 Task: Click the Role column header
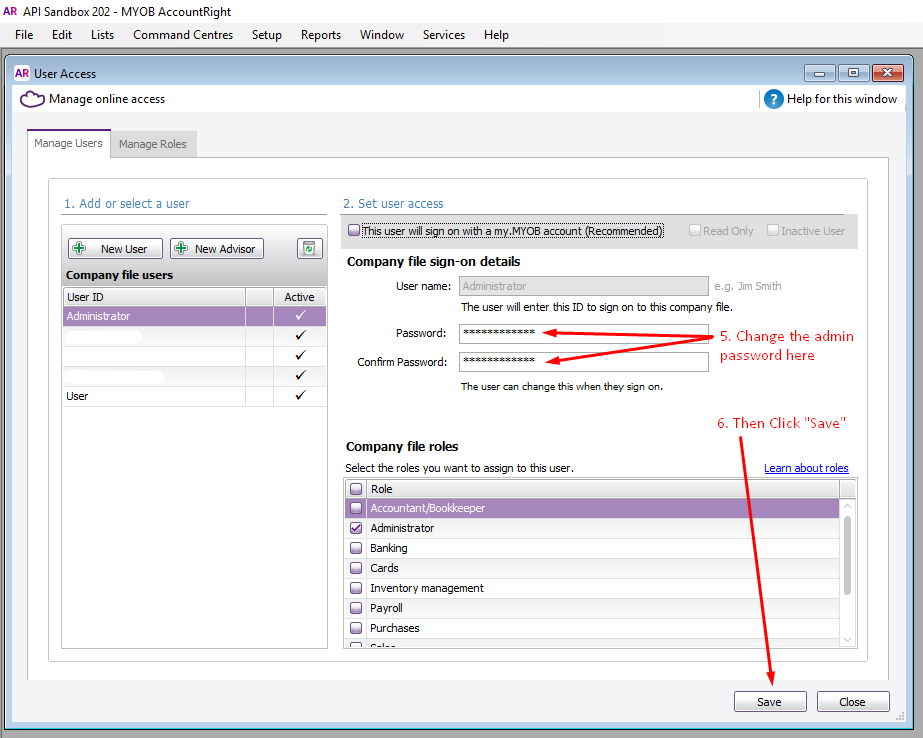(603, 488)
